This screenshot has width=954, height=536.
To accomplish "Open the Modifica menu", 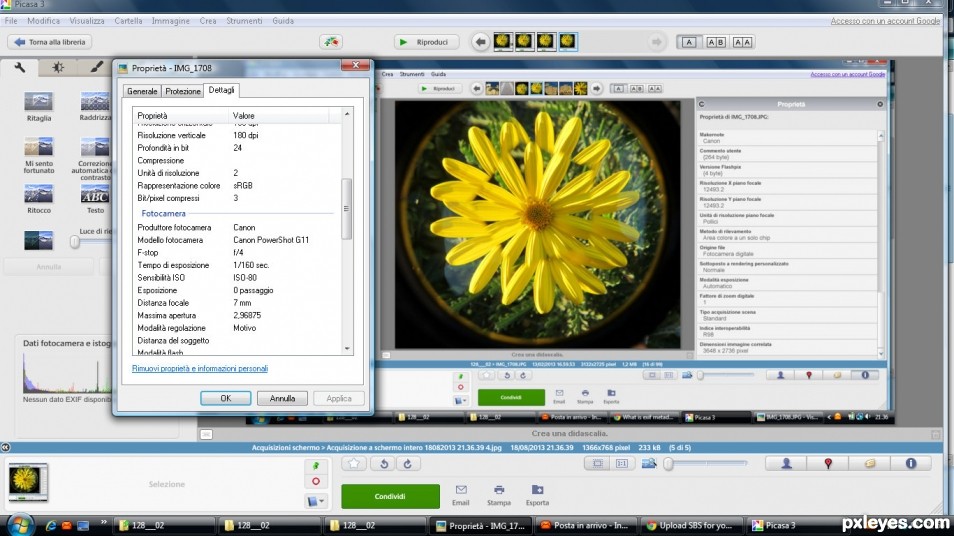I will click(x=43, y=21).
